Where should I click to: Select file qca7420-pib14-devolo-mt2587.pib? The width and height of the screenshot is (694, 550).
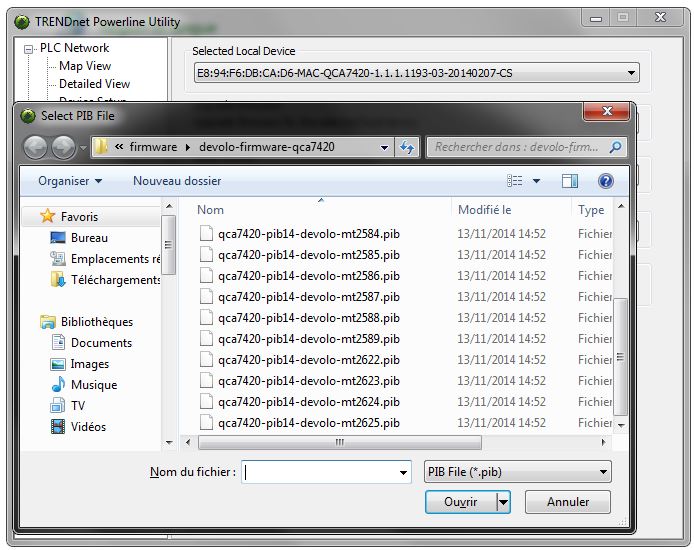(x=308, y=296)
